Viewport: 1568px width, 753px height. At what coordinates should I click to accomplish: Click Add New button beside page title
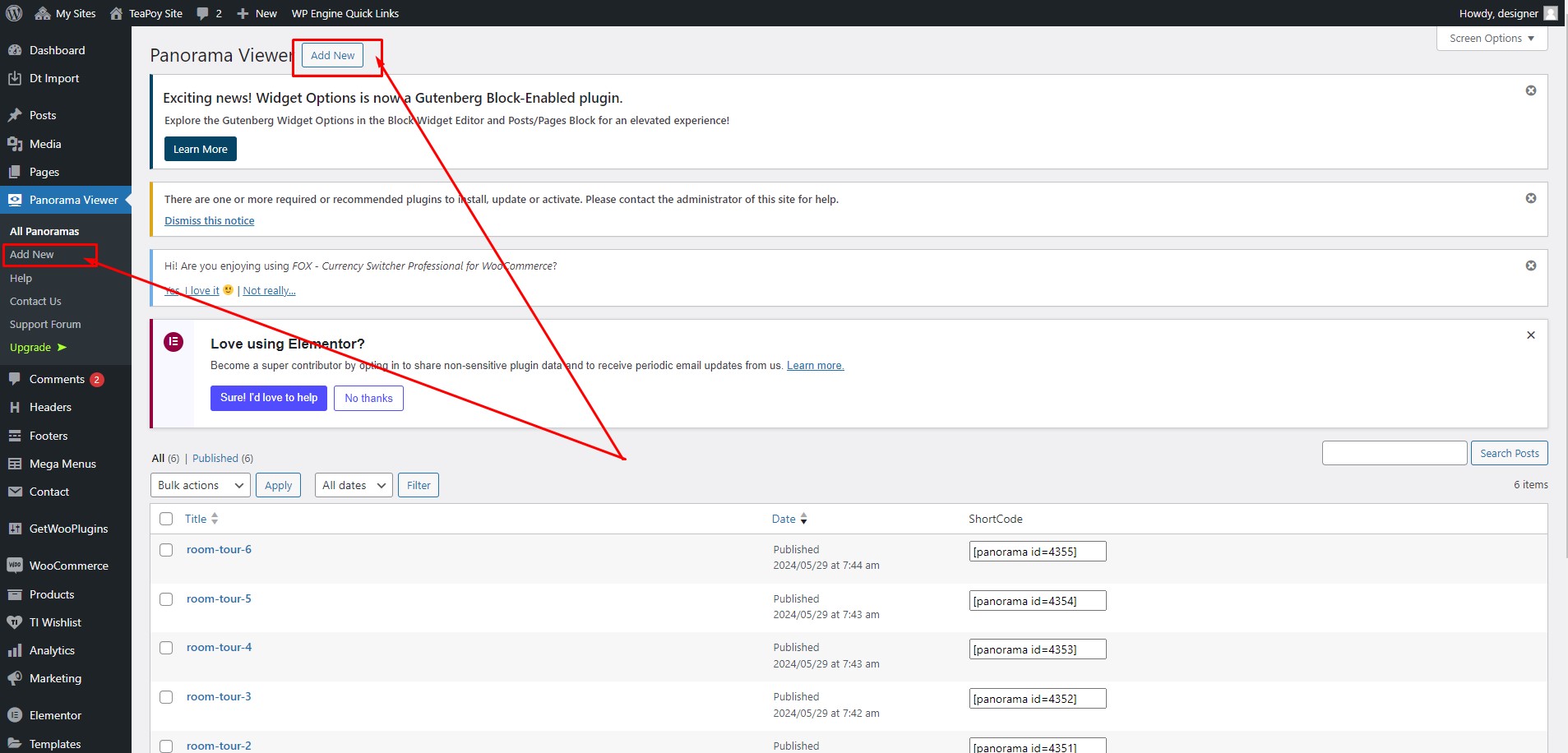coord(332,55)
